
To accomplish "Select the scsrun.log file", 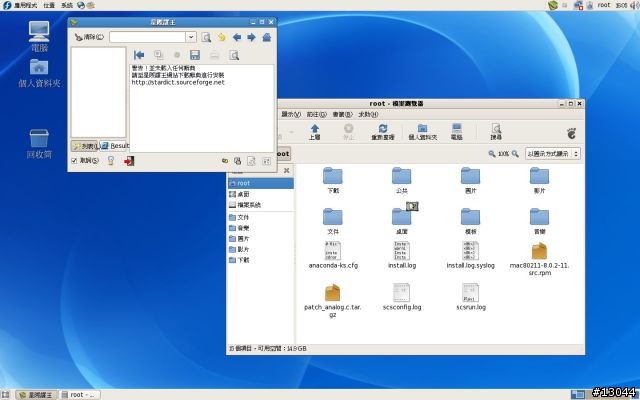I will click(471, 297).
